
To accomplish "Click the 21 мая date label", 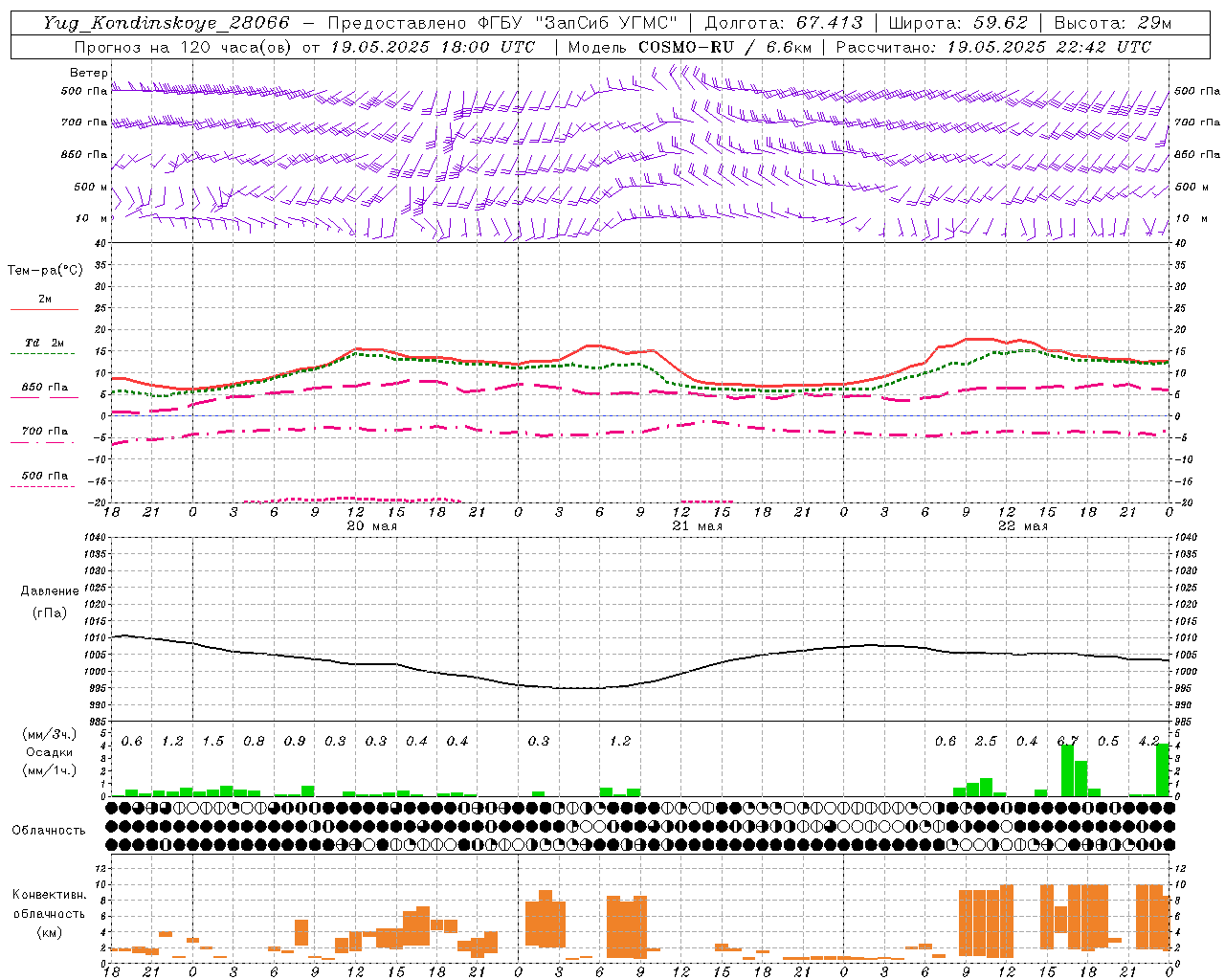I will tap(697, 526).
